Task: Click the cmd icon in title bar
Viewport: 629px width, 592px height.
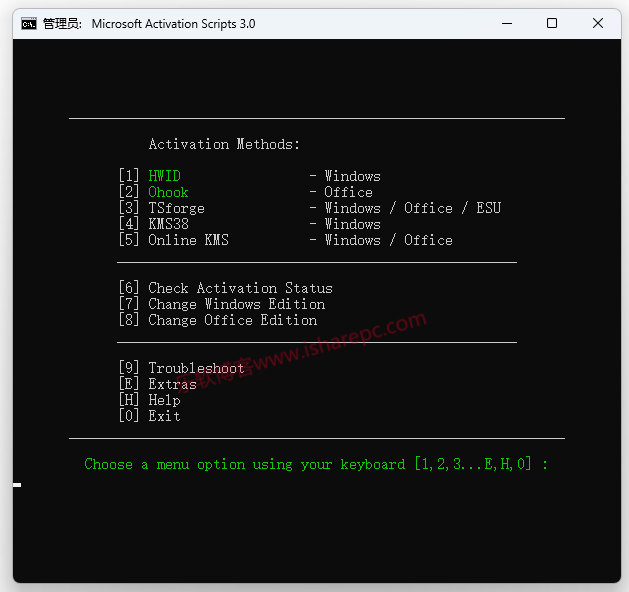Action: [x=29, y=24]
